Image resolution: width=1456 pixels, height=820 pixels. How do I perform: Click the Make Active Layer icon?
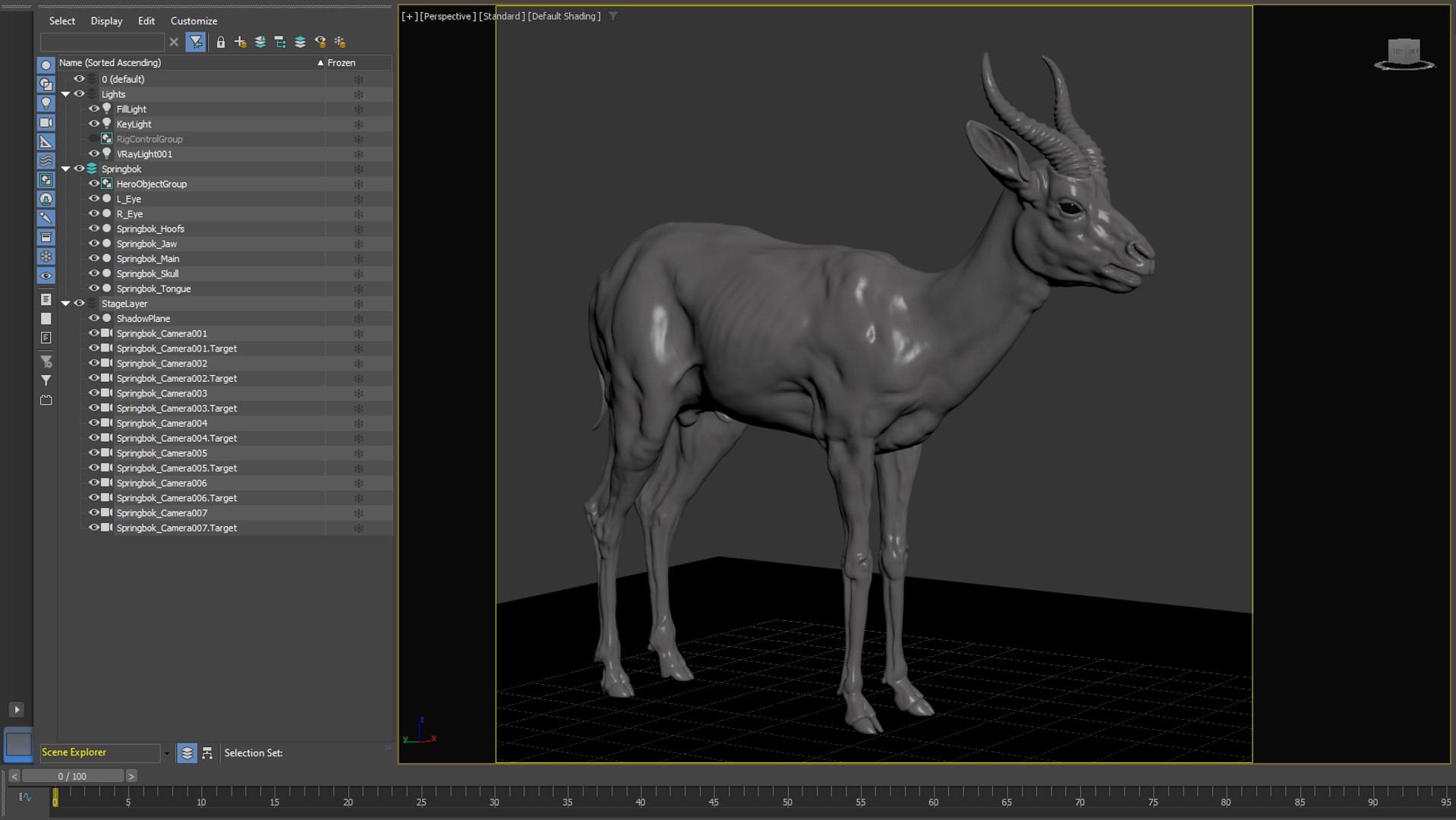click(x=300, y=42)
